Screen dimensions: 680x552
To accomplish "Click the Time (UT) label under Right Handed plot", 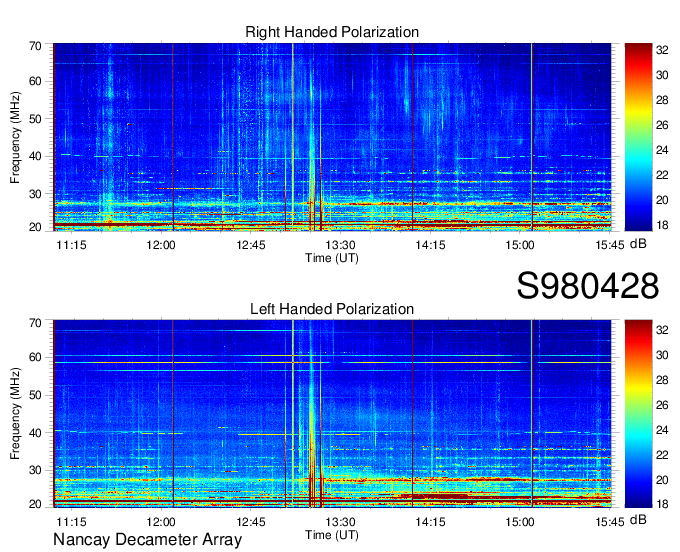I will [x=332, y=258].
